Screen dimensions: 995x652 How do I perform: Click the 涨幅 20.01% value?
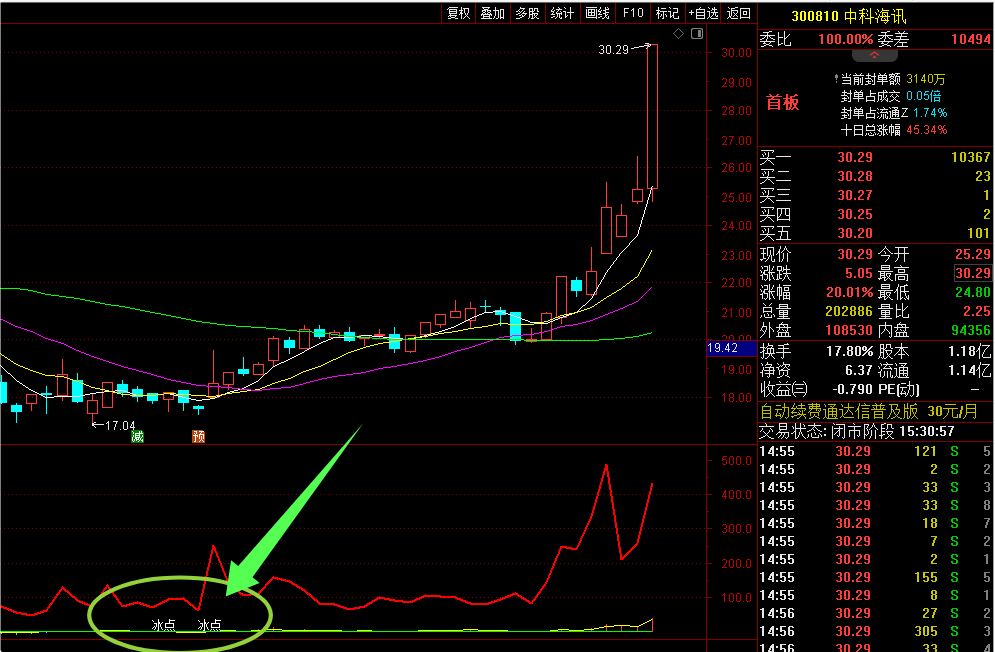(850, 293)
